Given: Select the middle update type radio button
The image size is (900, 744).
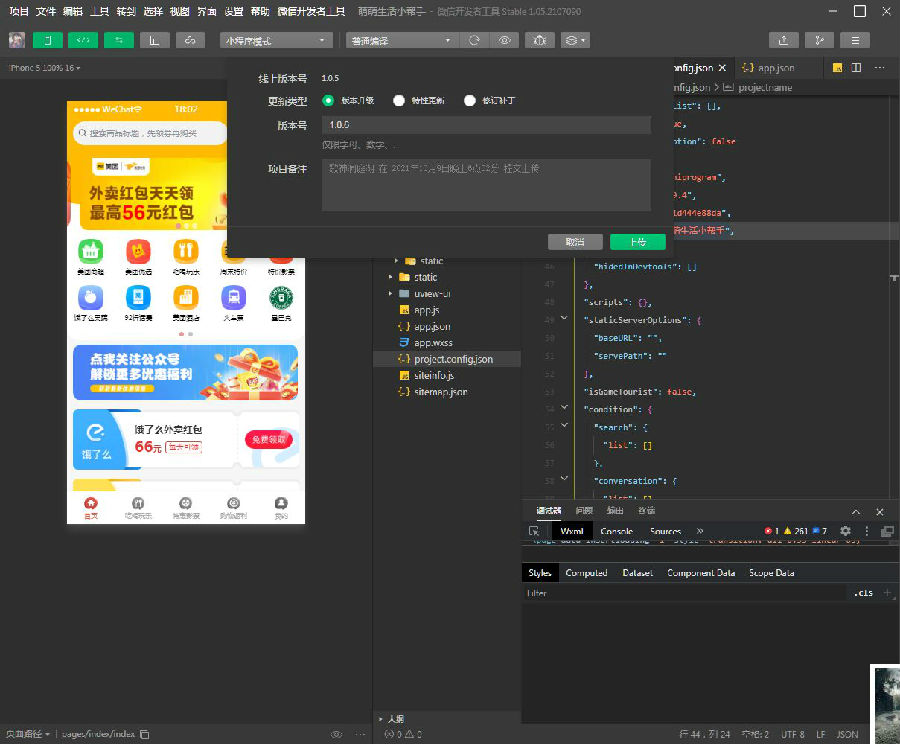Looking at the screenshot, I should tap(399, 101).
